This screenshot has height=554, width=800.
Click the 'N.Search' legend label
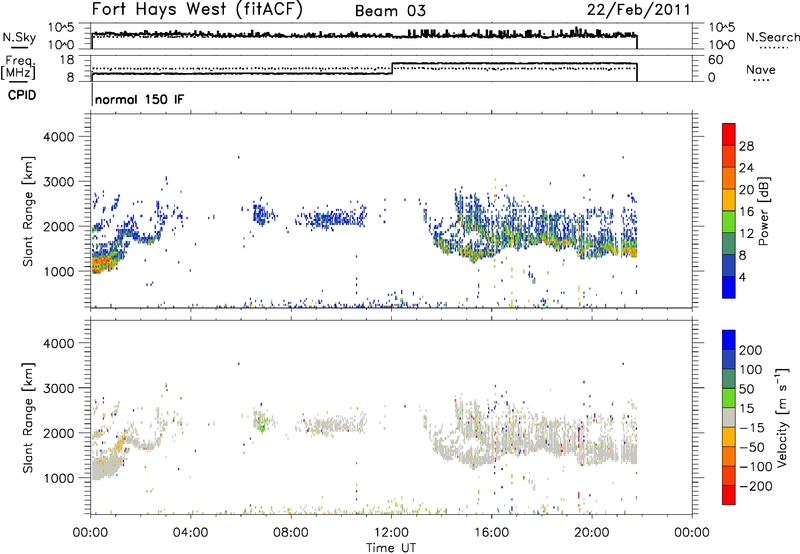click(x=772, y=37)
